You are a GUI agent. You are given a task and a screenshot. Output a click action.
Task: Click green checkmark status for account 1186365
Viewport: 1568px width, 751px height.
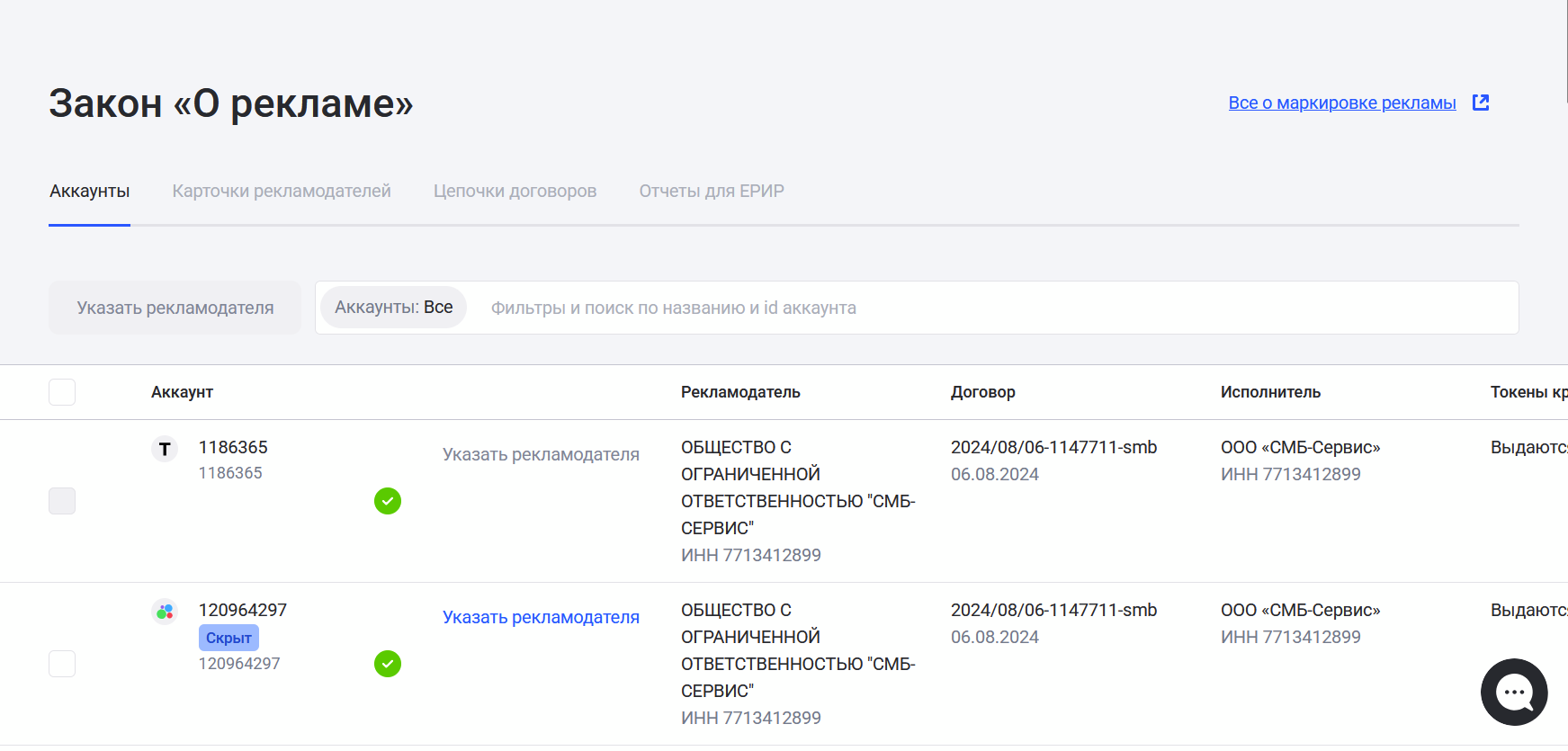[388, 501]
